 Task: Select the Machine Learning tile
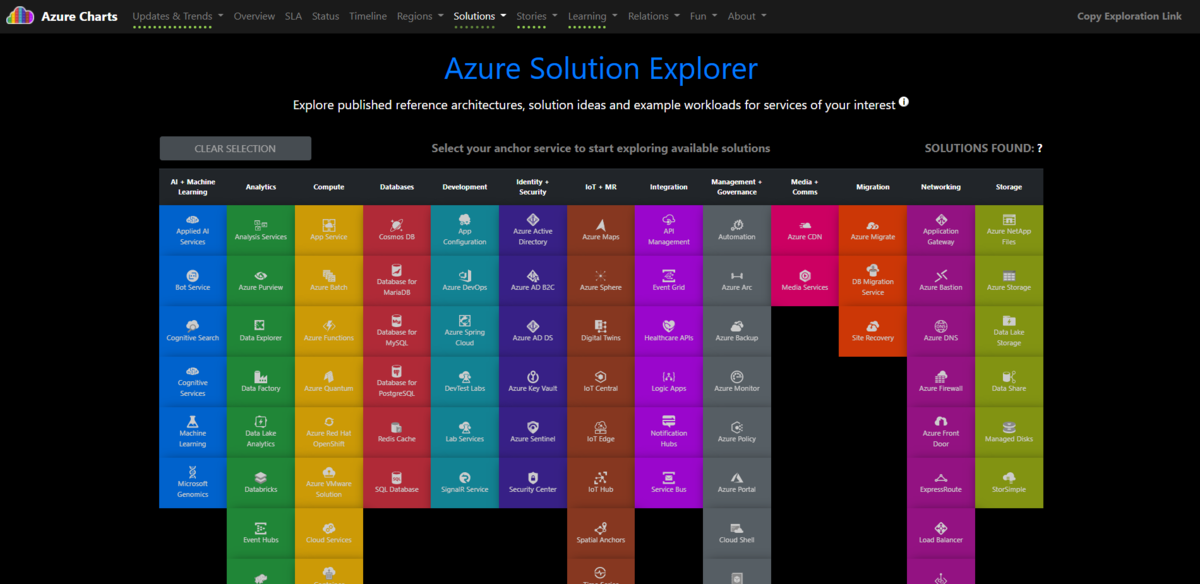click(193, 432)
